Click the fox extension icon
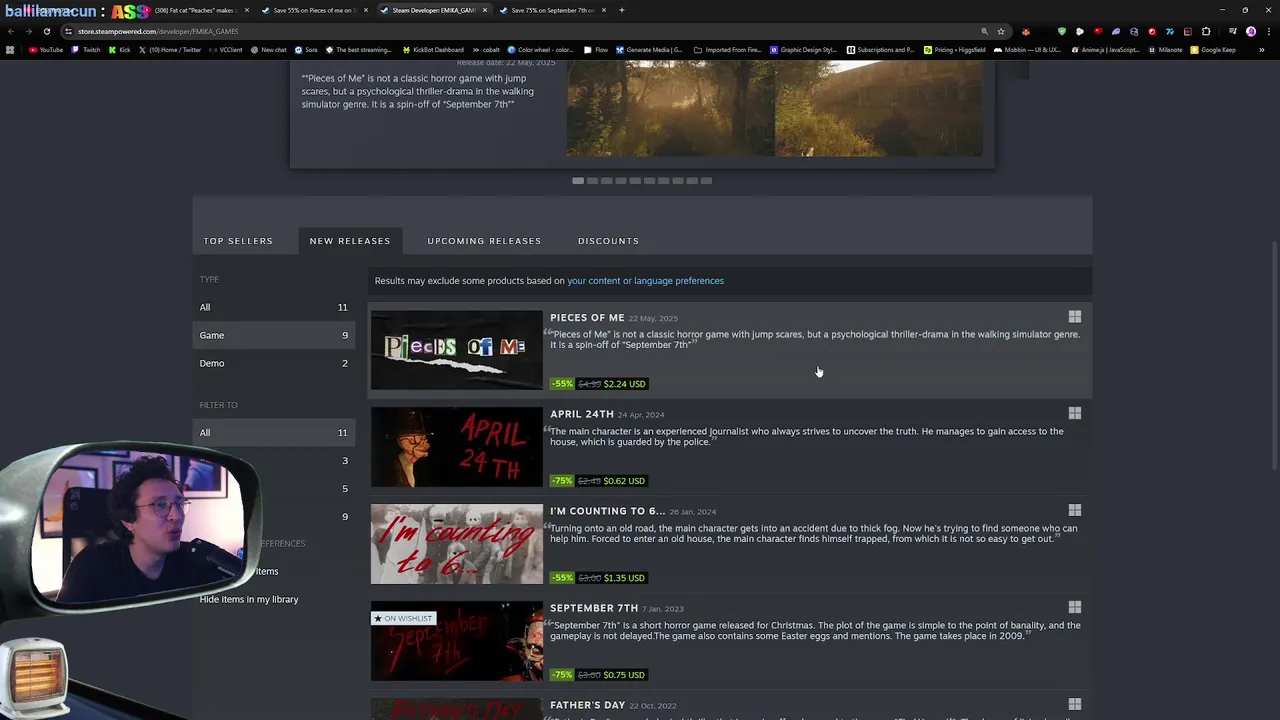The image size is (1280, 720). tap(1026, 31)
